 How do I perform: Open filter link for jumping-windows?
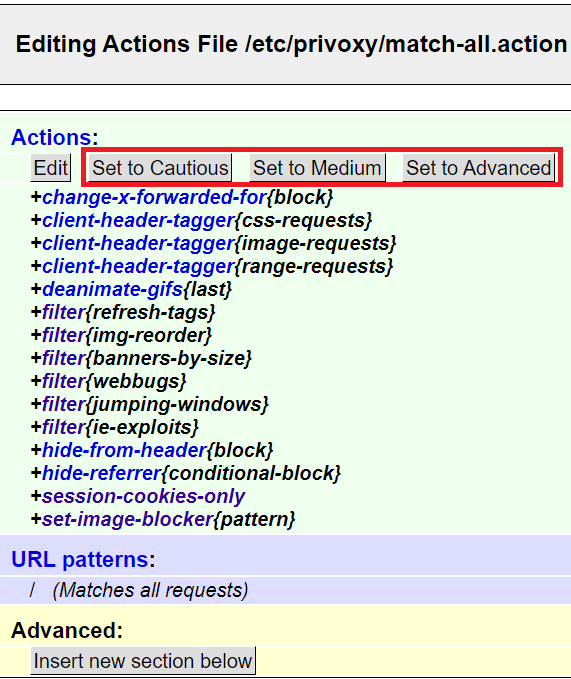tap(64, 404)
